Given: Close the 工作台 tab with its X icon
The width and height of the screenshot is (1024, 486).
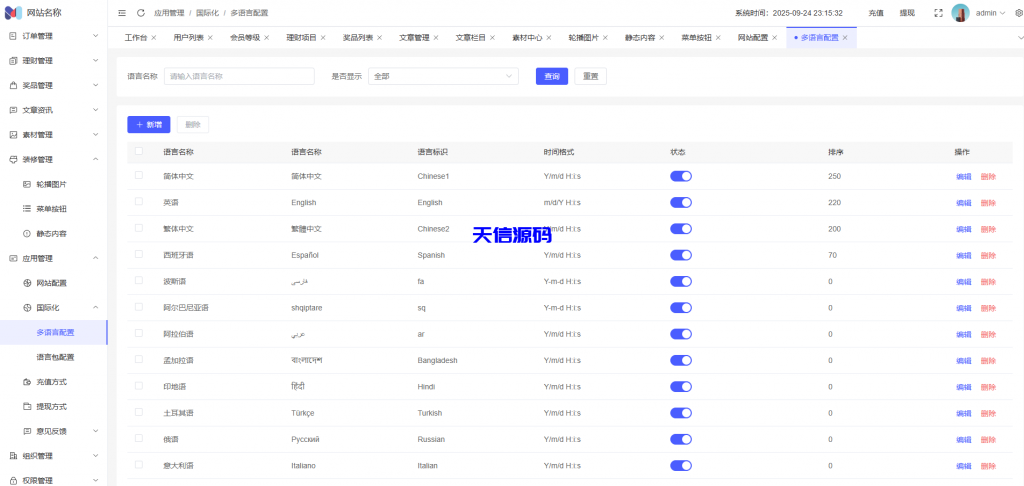Looking at the screenshot, I should (154, 37).
